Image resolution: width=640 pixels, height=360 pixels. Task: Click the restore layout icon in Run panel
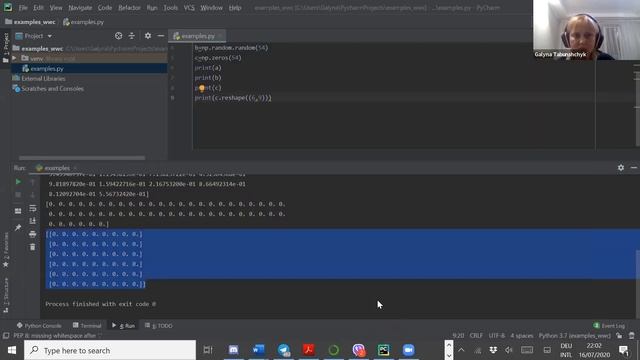18,211
